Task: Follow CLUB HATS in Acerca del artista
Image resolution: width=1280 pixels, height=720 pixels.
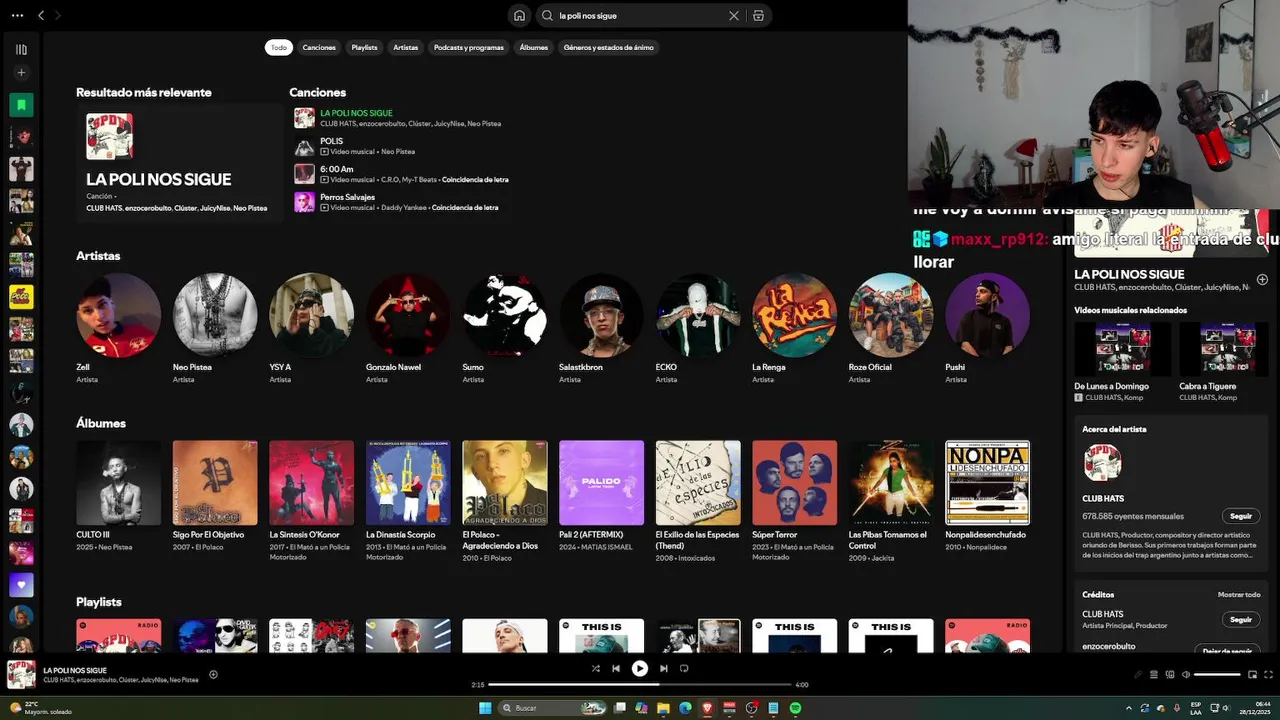Action: (1240, 516)
